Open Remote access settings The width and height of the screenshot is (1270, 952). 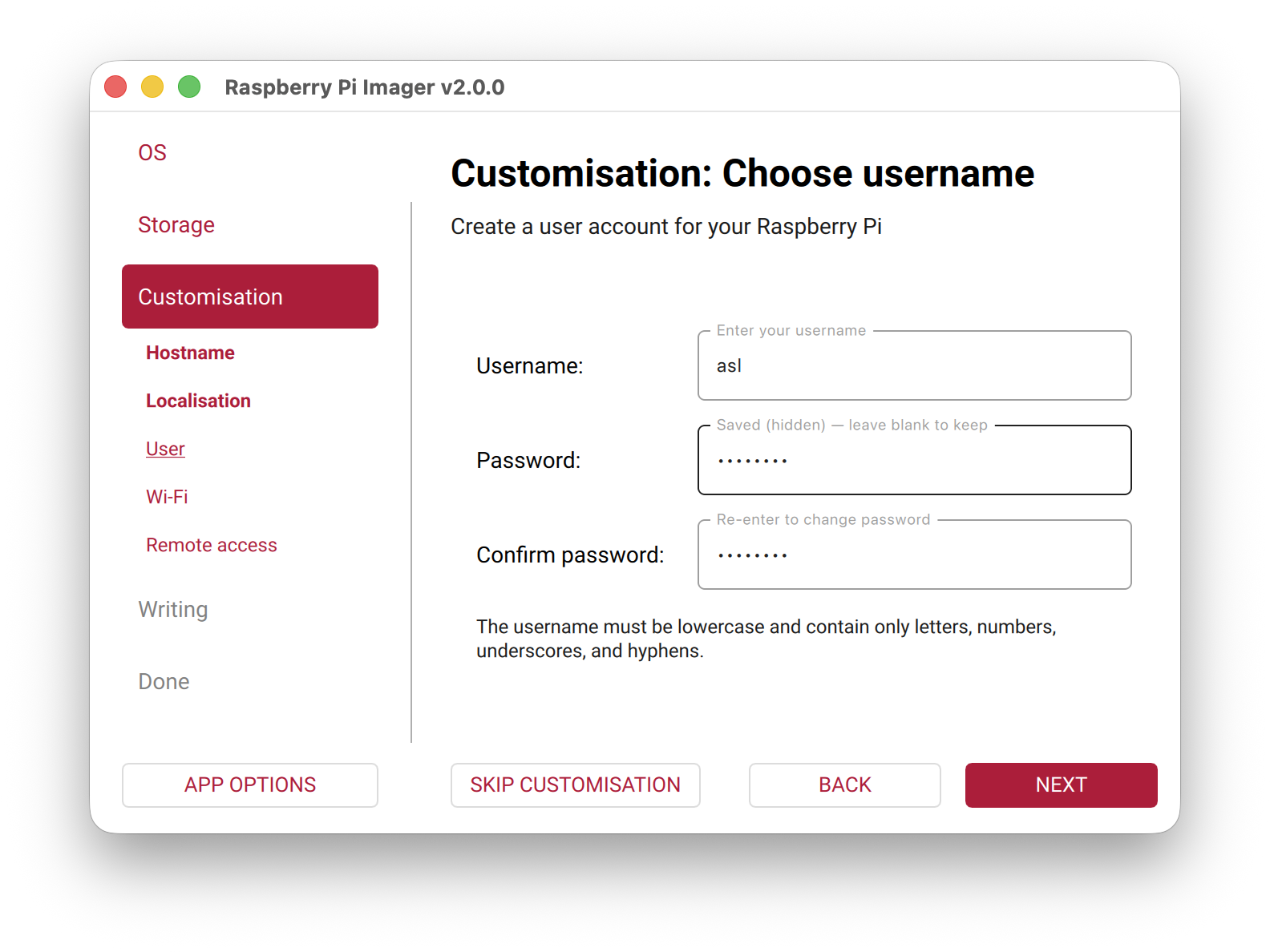(212, 545)
